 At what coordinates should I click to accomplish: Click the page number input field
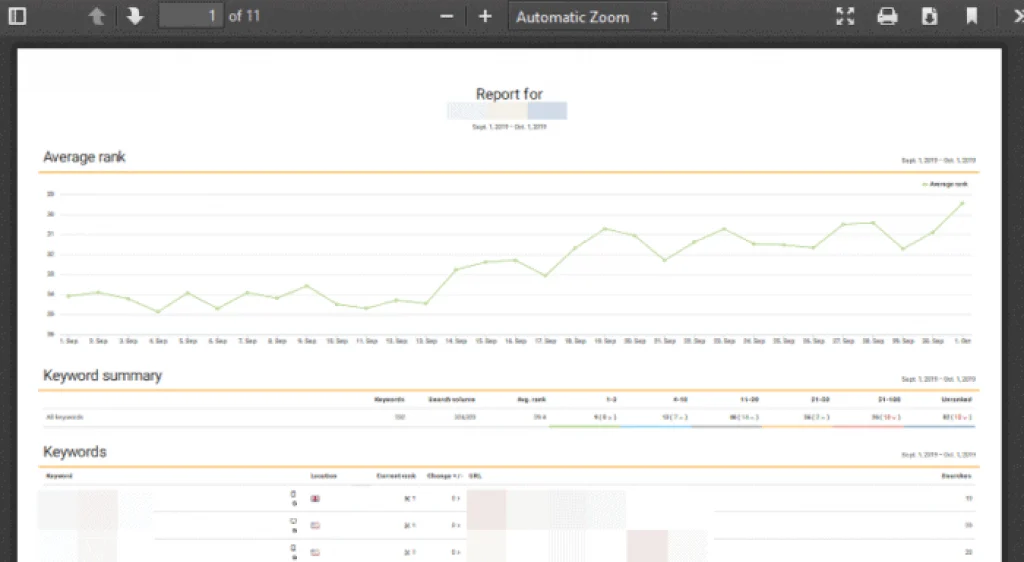tap(190, 16)
